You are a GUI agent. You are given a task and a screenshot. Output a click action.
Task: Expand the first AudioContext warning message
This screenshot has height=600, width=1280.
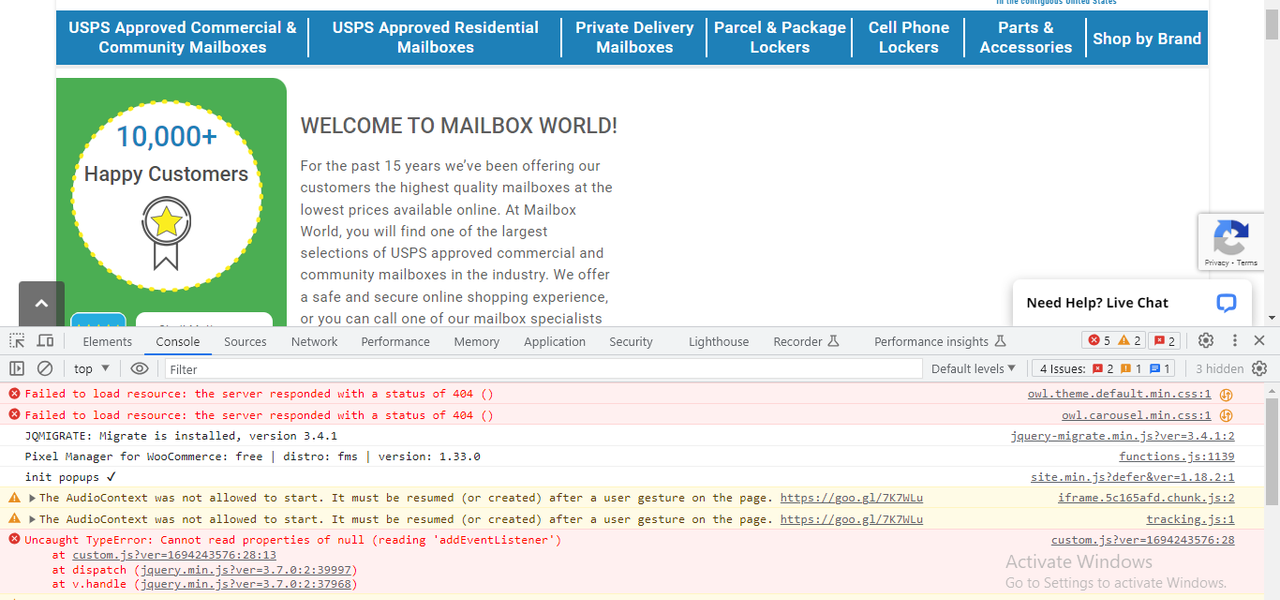(x=32, y=498)
